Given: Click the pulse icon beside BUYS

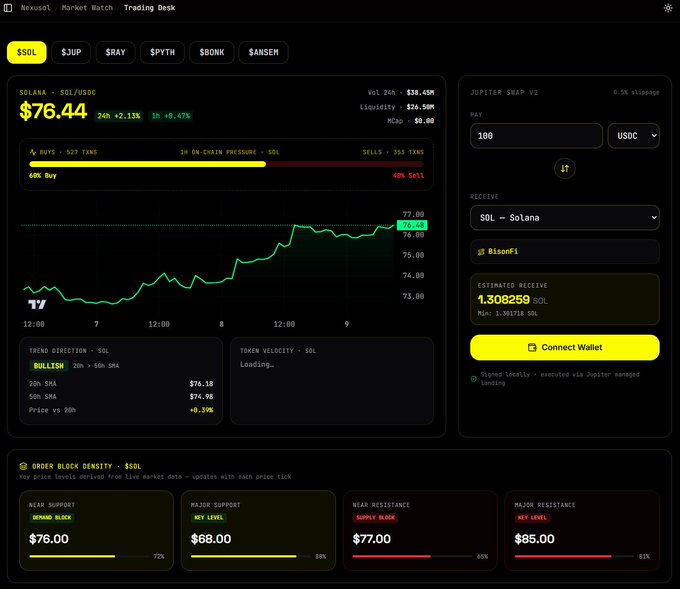Looking at the screenshot, I should [33, 152].
